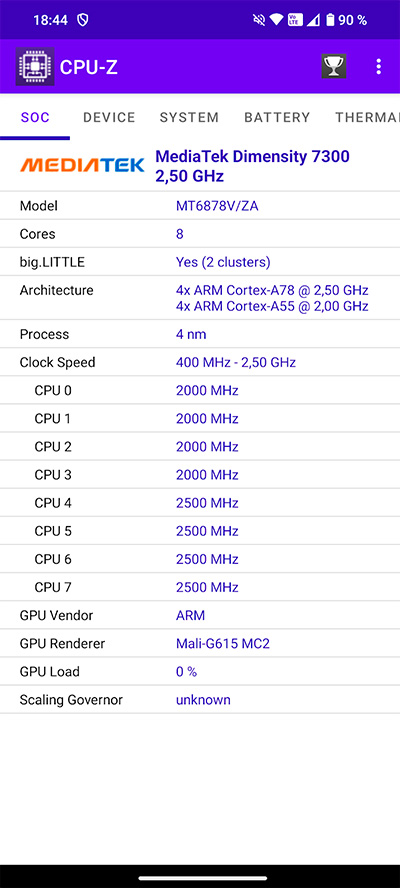Open the THERMAL tab
The width and height of the screenshot is (400, 888).
[367, 117]
